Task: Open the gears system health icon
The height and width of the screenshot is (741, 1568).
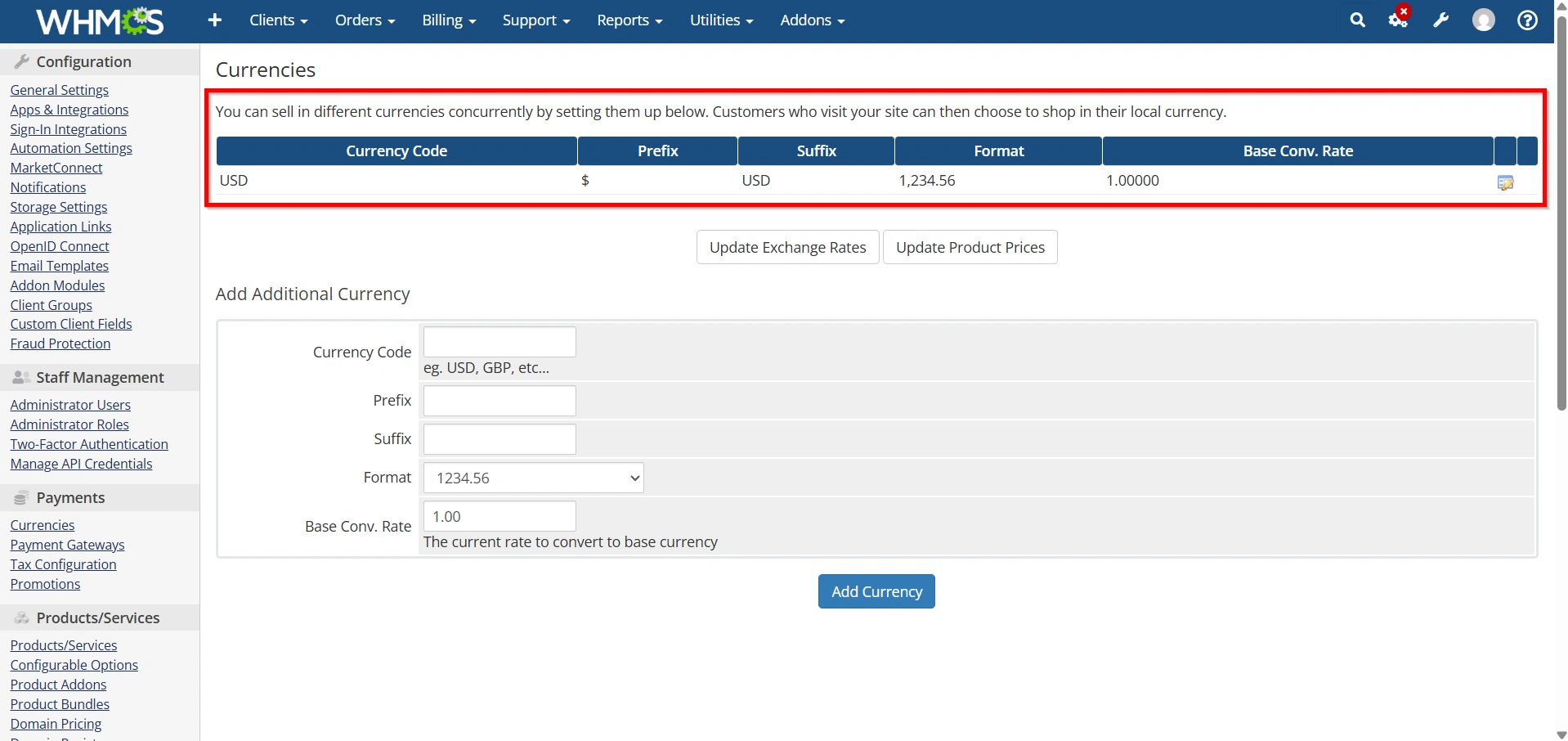Action: click(x=1399, y=20)
